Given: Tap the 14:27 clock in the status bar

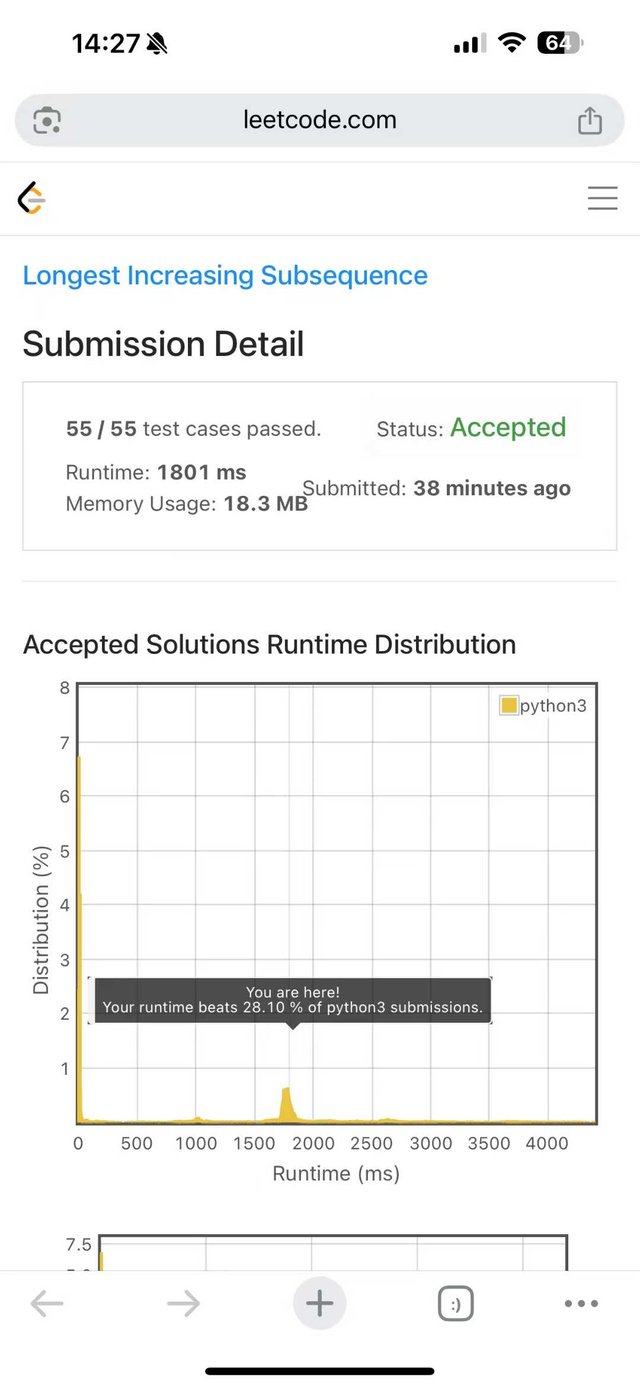Looking at the screenshot, I should pyautogui.click(x=105, y=43).
